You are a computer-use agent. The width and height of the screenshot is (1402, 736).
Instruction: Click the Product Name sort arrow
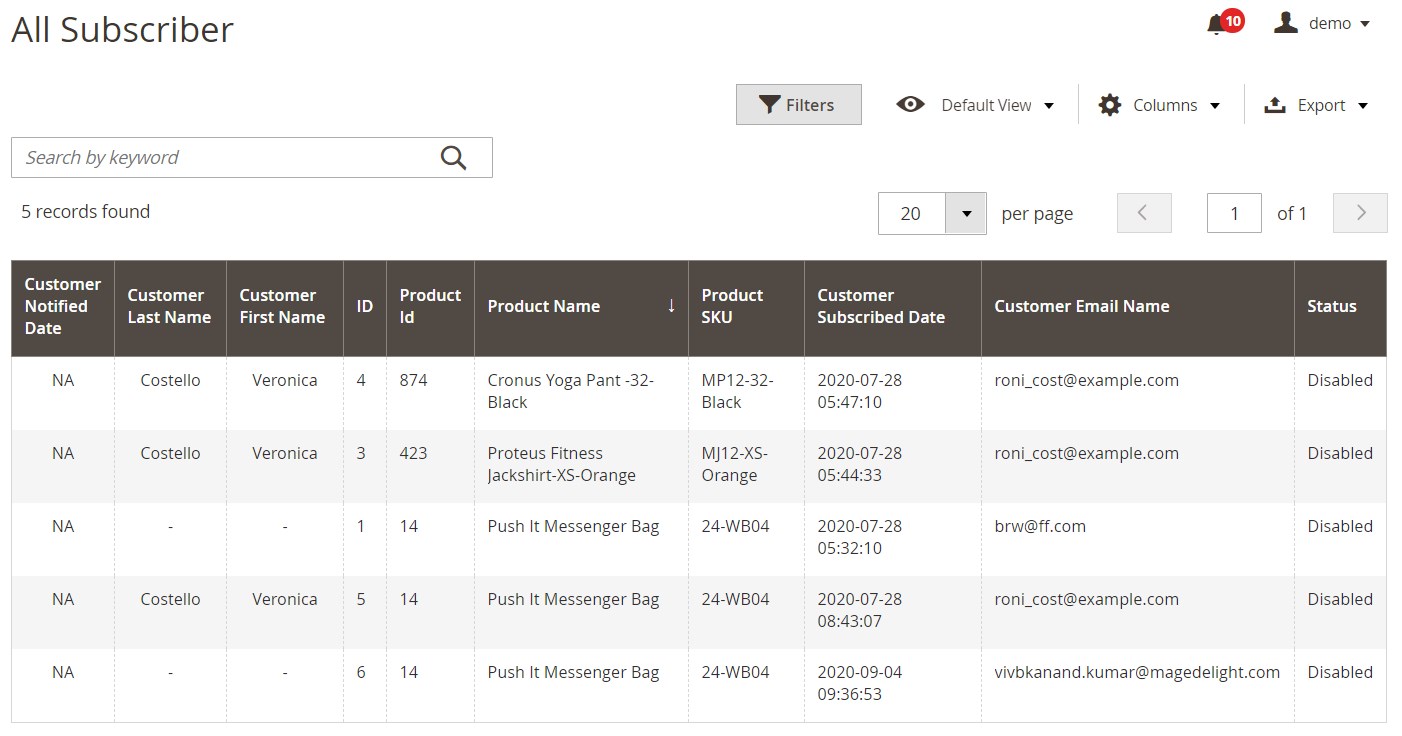pyautogui.click(x=672, y=306)
